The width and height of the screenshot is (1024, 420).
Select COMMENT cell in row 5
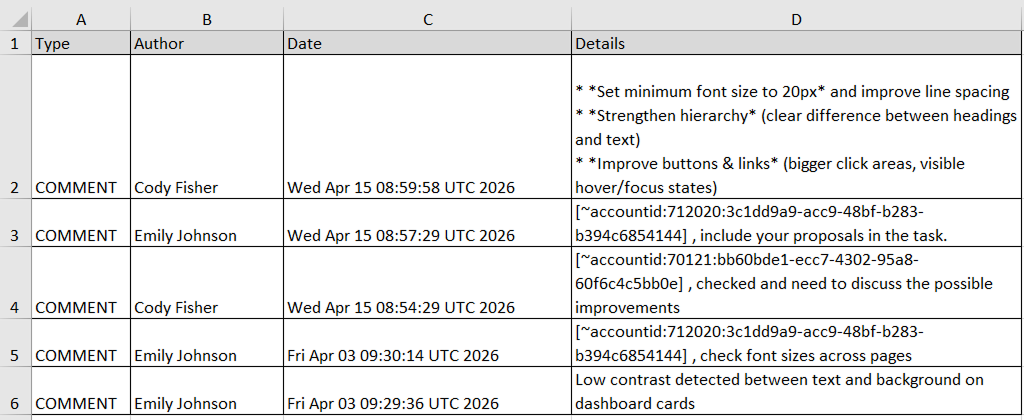[81, 343]
